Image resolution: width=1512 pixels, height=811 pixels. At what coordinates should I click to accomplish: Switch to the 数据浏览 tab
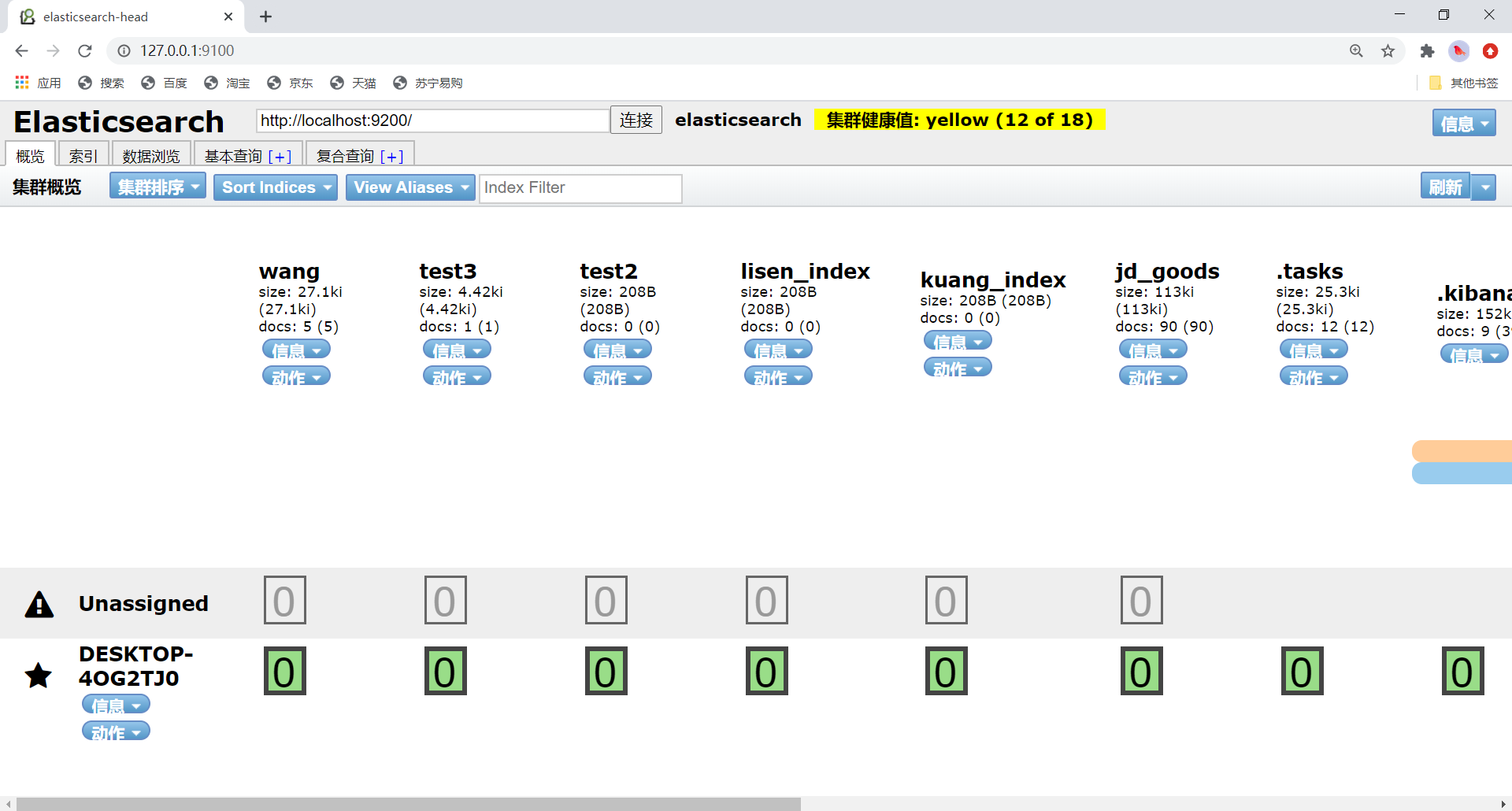[x=151, y=155]
